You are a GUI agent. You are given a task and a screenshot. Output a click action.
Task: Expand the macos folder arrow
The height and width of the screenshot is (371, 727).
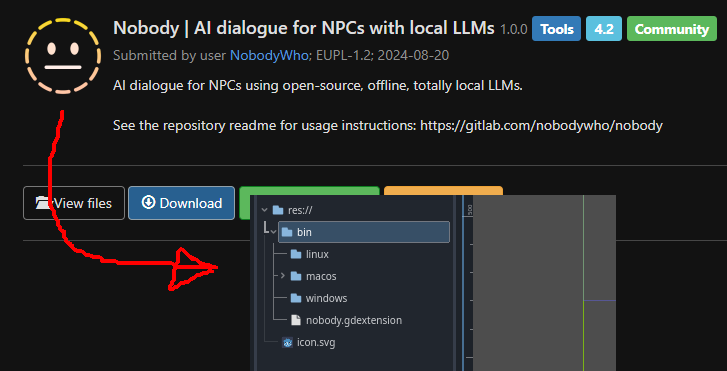point(282,276)
